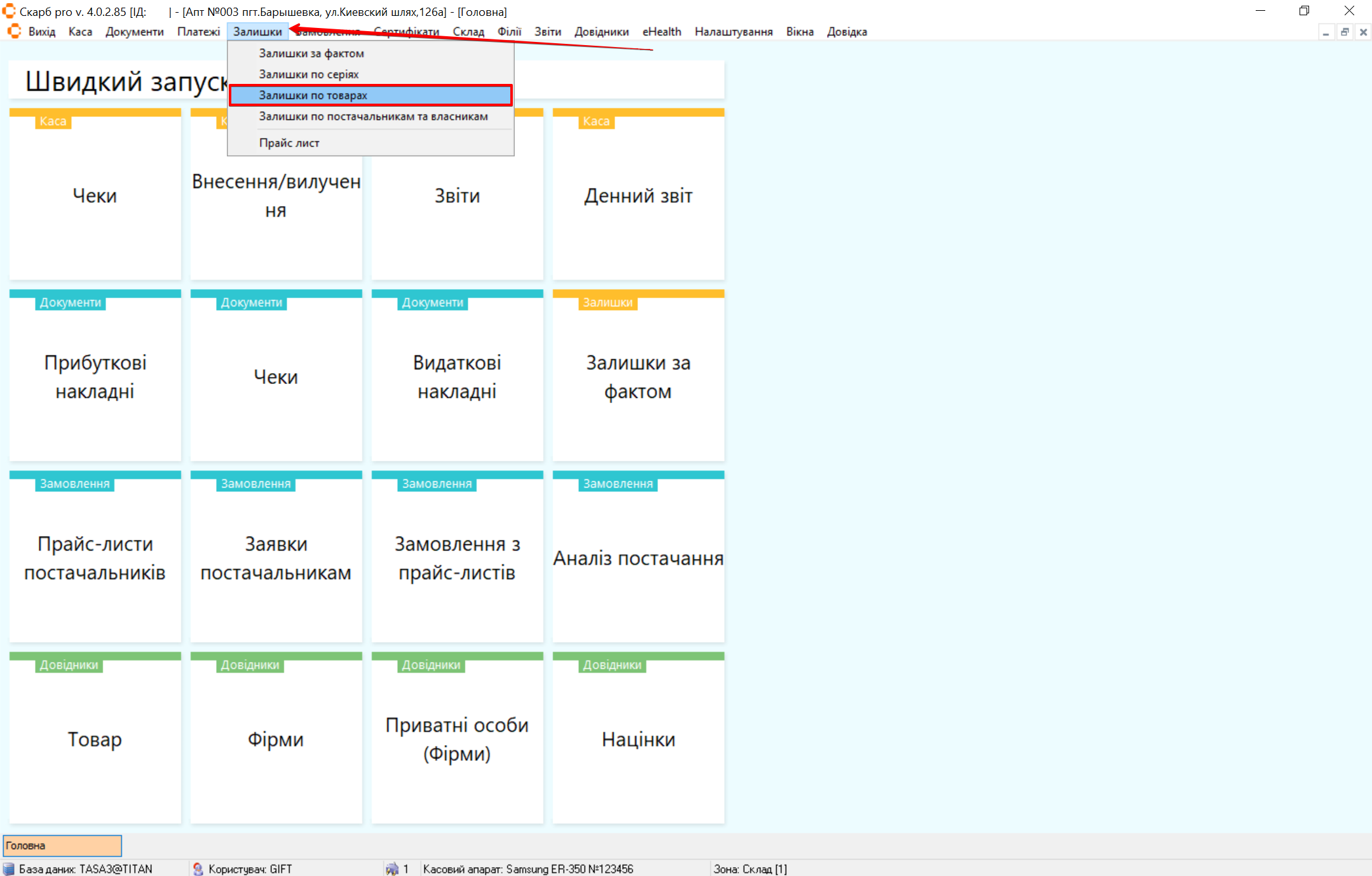Screen dimensions: 1372x876
Task: Click the user icon beside Користувач: GIFT
Action: (x=198, y=868)
